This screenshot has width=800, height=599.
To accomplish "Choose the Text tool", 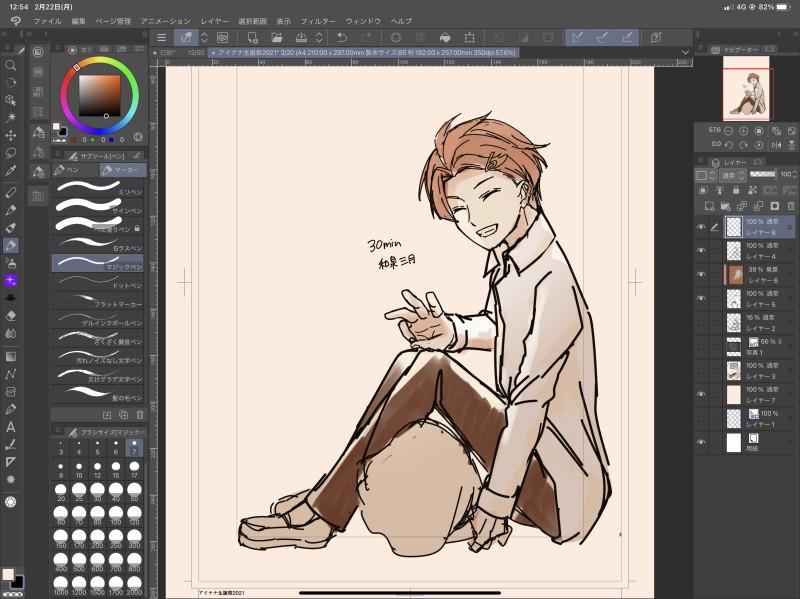I will [11, 427].
